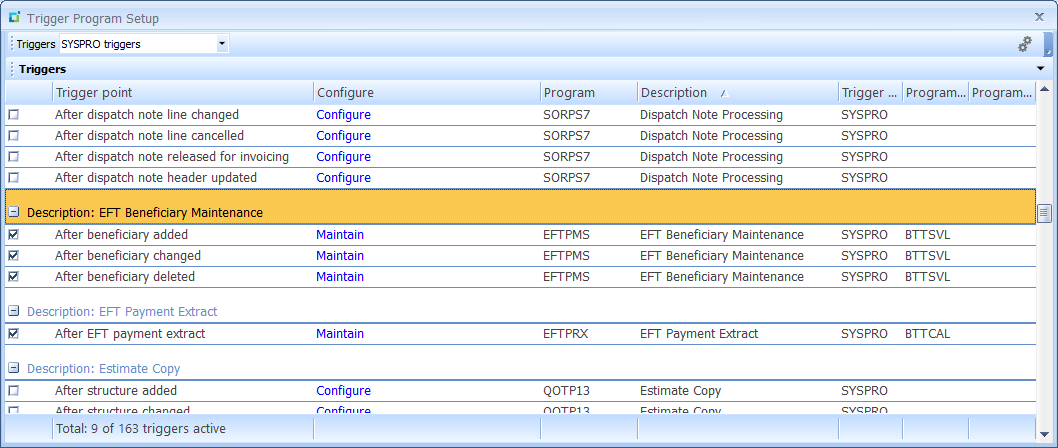Open the SYSPRO triggers combo box
This screenshot has height=448, width=1058.
point(221,44)
